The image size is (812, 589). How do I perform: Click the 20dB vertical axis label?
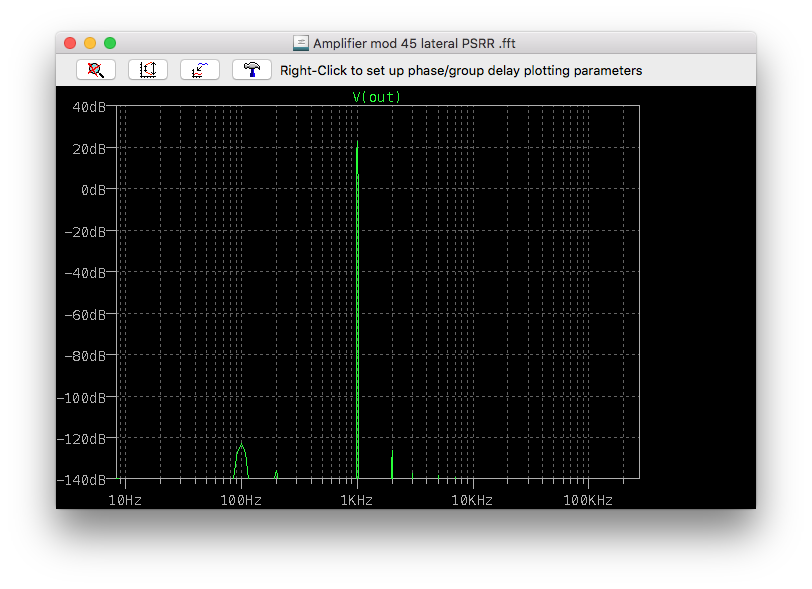coord(89,149)
